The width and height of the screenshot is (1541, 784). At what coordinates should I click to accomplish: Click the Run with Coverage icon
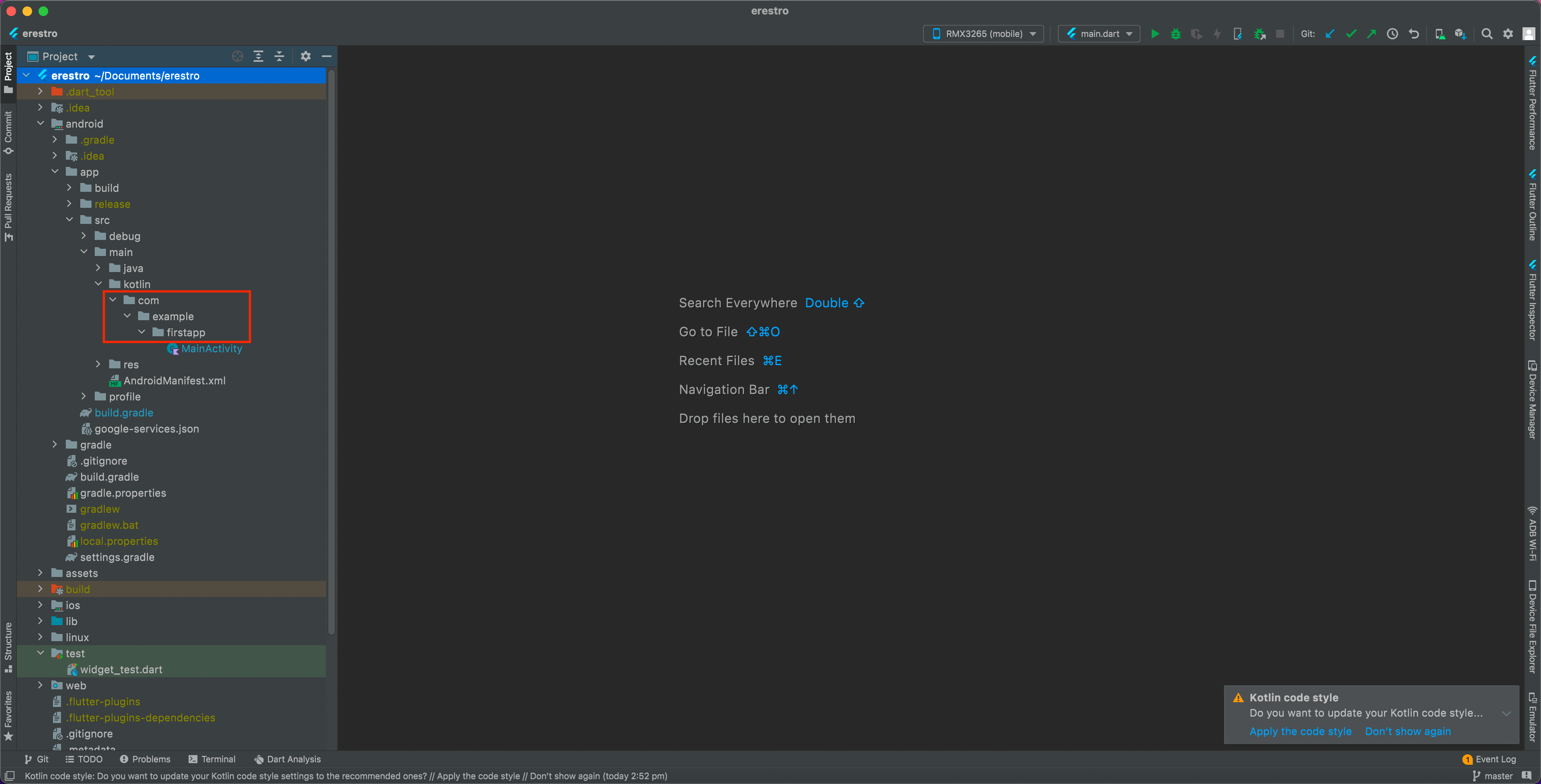coord(1196,34)
